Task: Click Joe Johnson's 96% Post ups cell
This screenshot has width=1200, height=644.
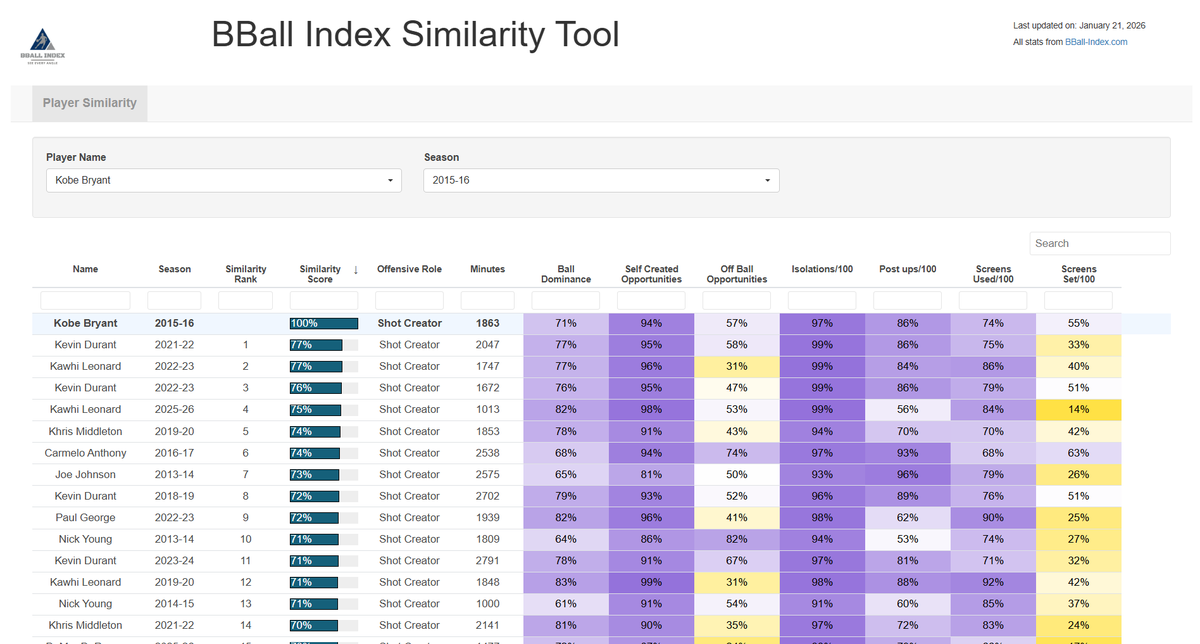Action: click(x=908, y=475)
